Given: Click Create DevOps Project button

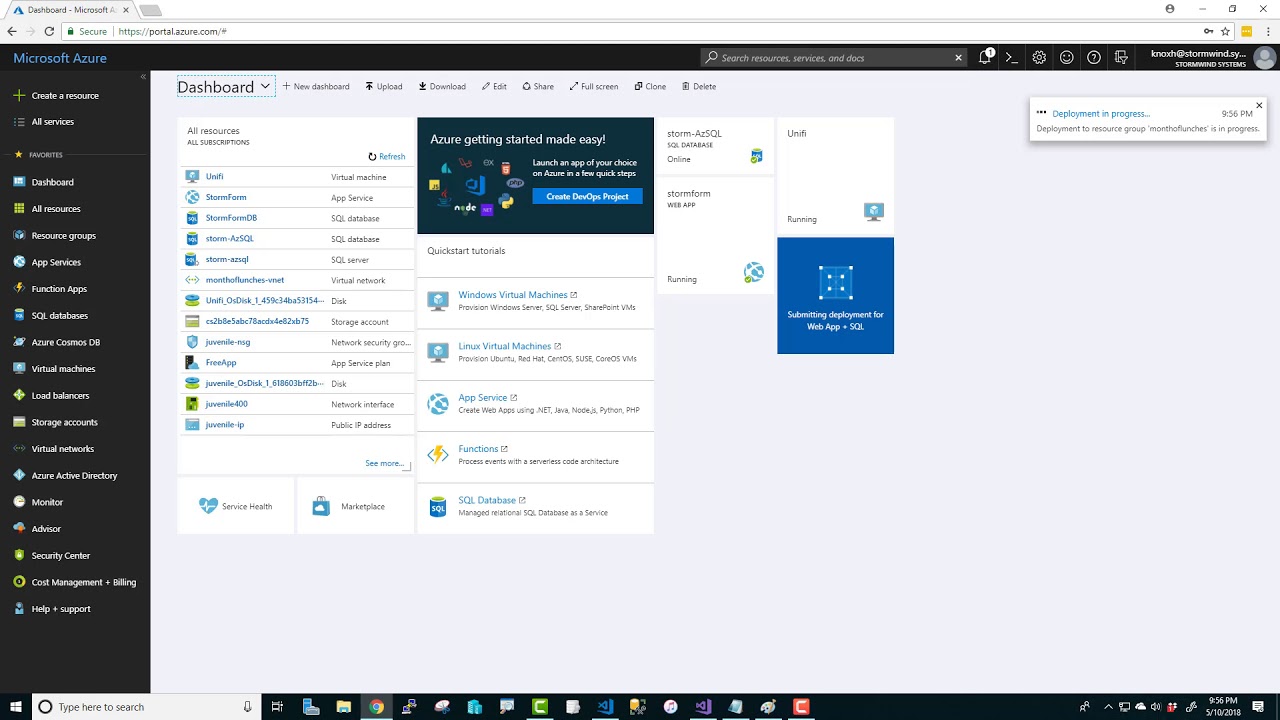Looking at the screenshot, I should [587, 197].
